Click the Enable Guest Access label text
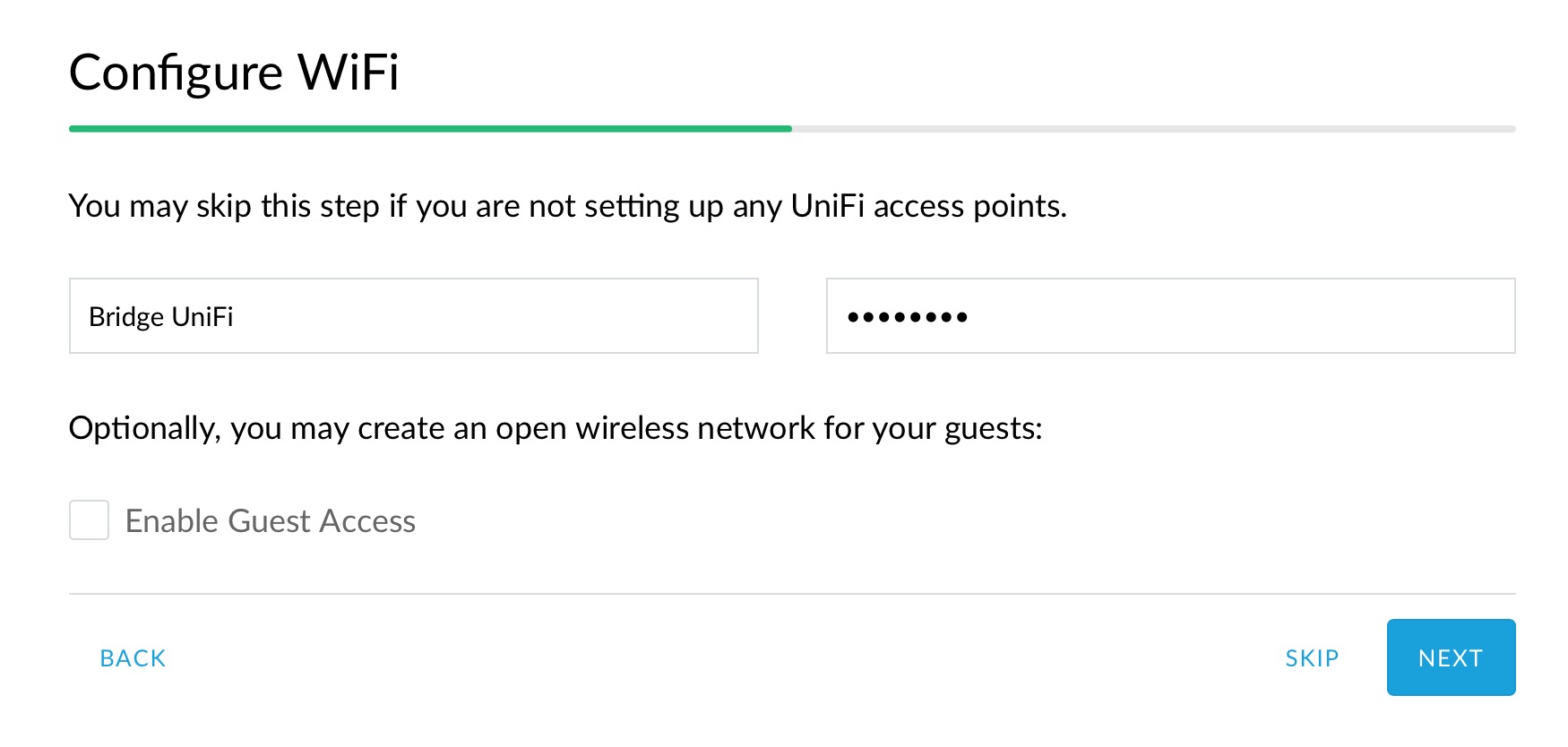The width and height of the screenshot is (1568, 747). click(x=270, y=521)
